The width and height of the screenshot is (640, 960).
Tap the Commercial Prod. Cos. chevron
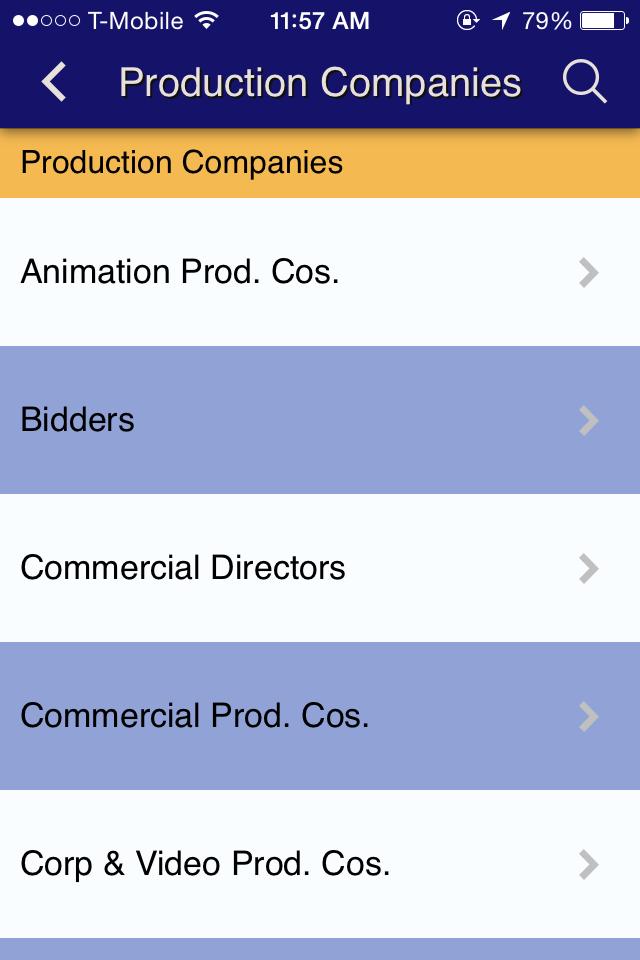pyautogui.click(x=587, y=716)
